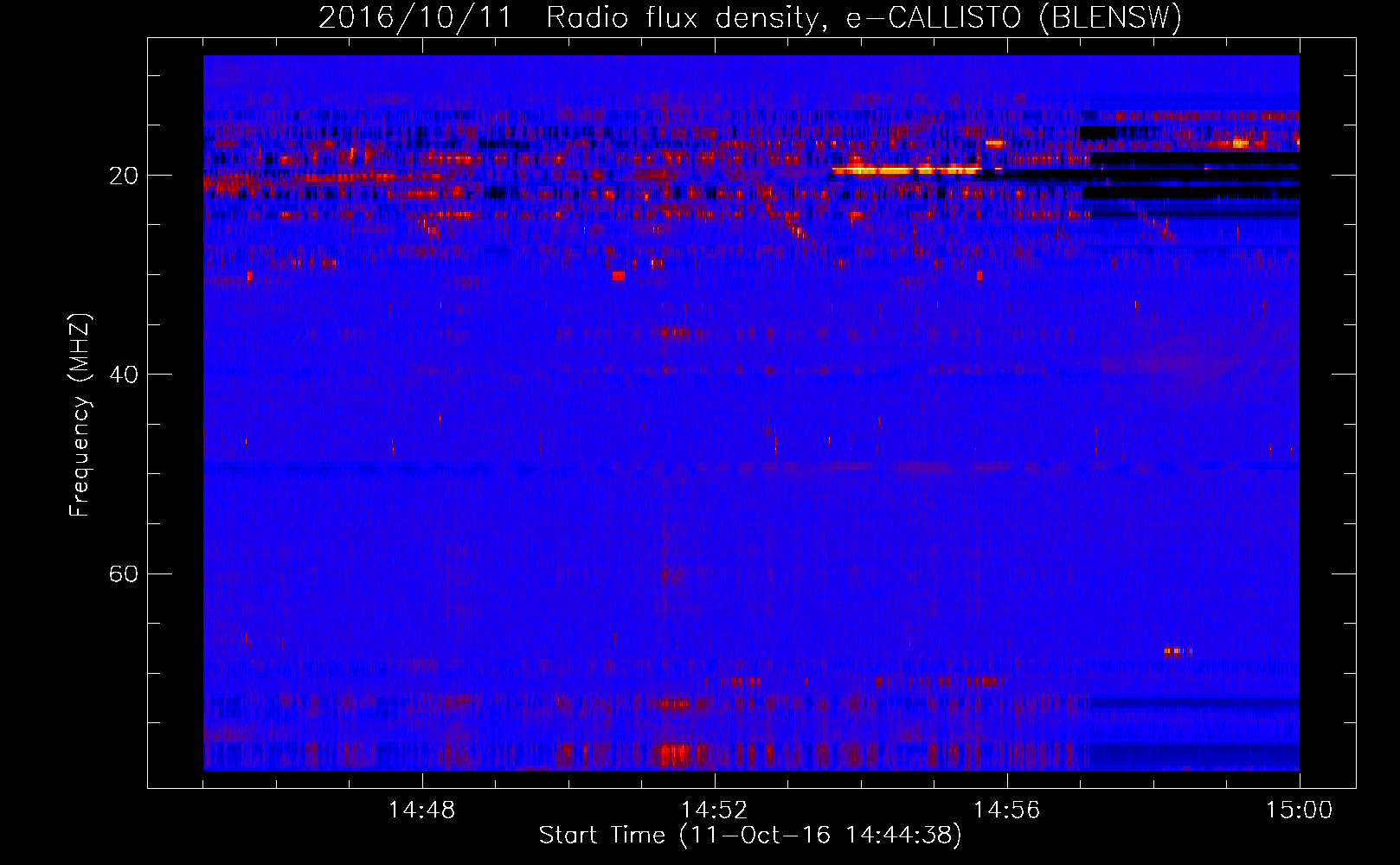The width and height of the screenshot is (1400, 865).
Task: Click the 'e-CALLISTO (BLENSW)' title text
Action: pyautogui.click(x=1014, y=18)
